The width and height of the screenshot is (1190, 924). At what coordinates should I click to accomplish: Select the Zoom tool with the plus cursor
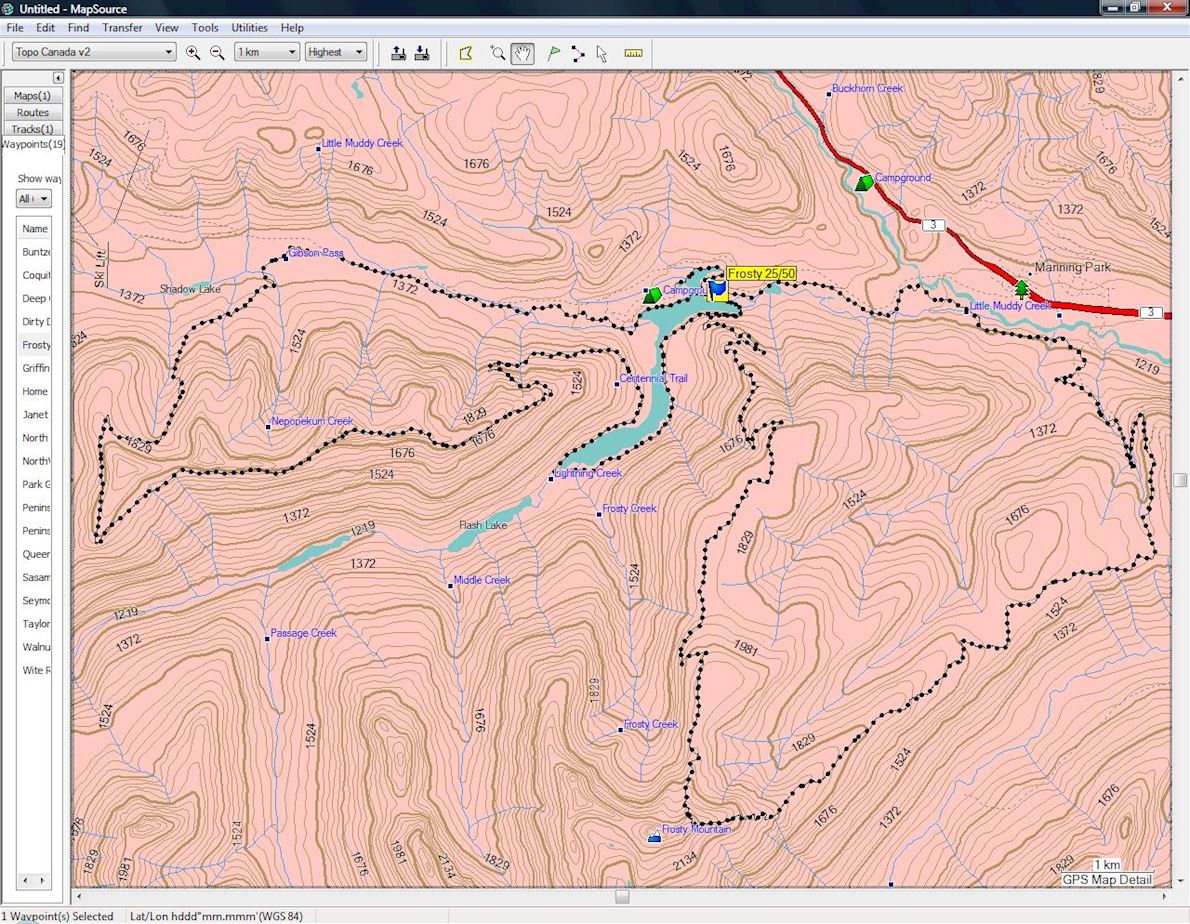tap(497, 52)
